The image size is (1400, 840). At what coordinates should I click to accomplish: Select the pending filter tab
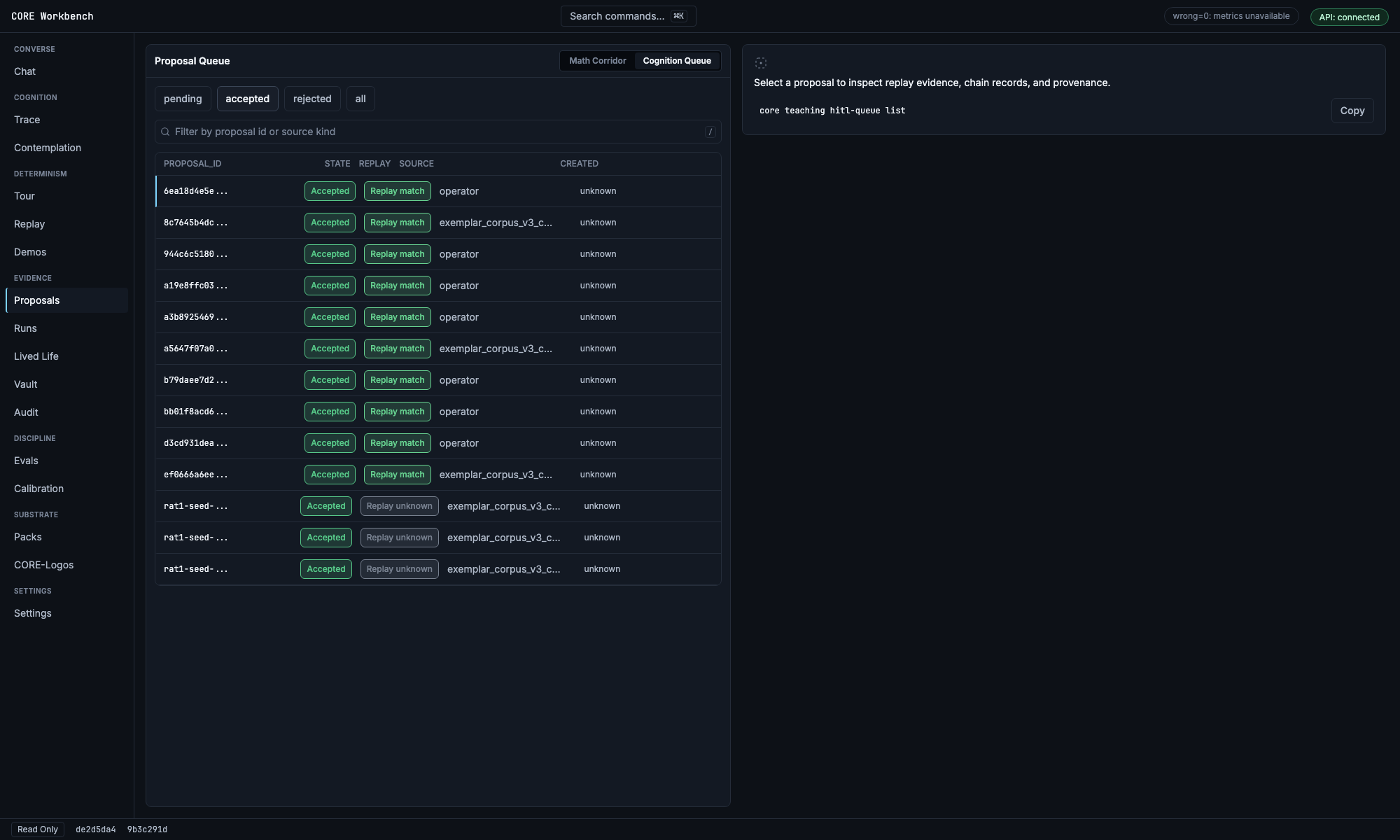183,99
